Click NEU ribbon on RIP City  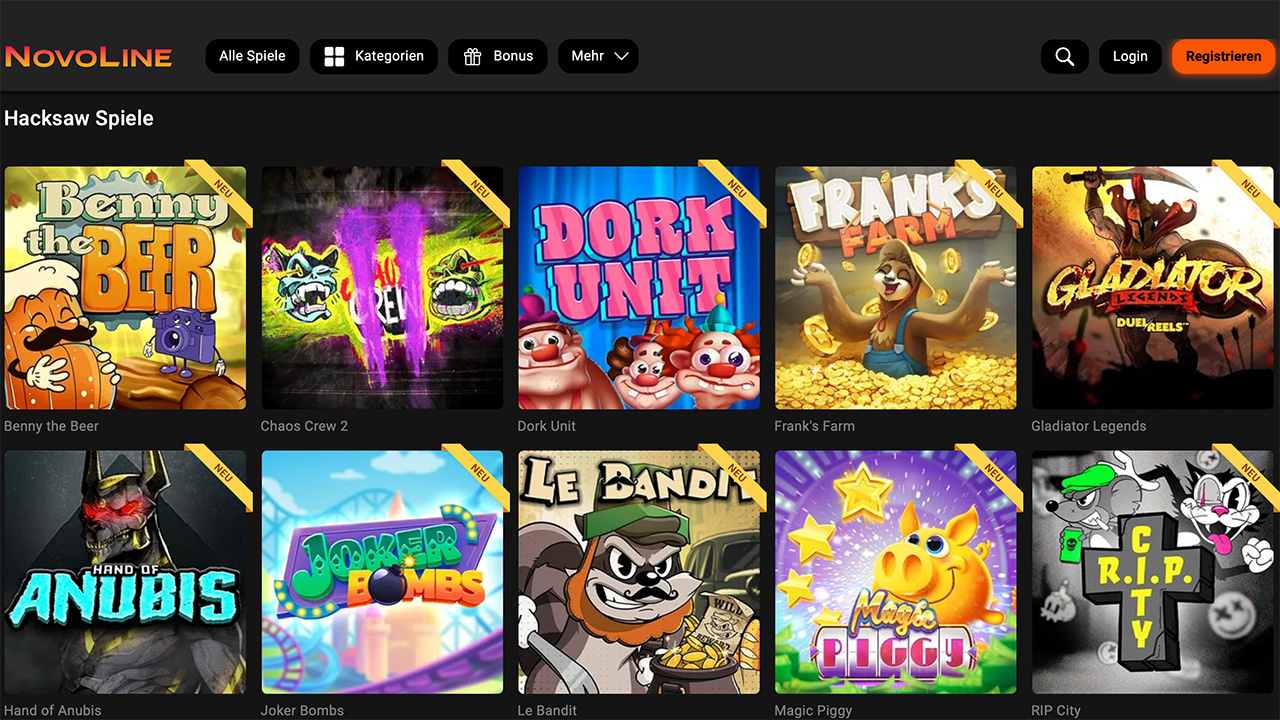(x=1252, y=472)
